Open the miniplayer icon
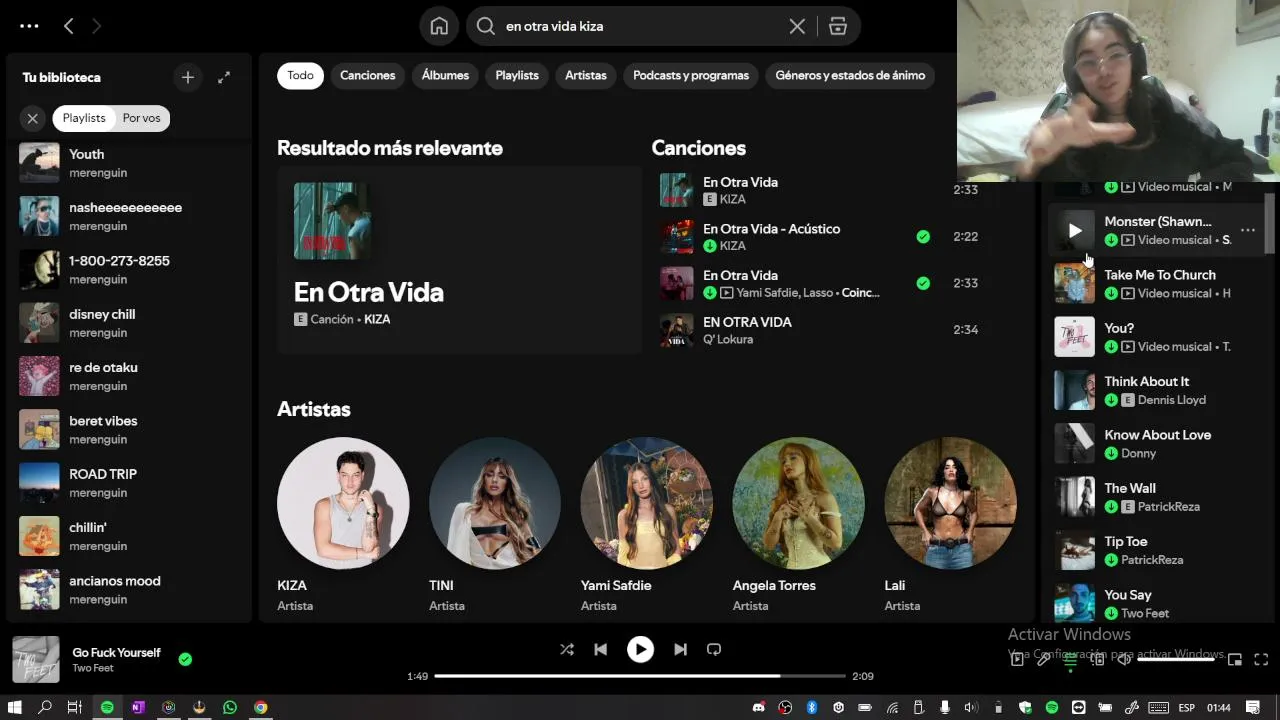 (x=1235, y=659)
